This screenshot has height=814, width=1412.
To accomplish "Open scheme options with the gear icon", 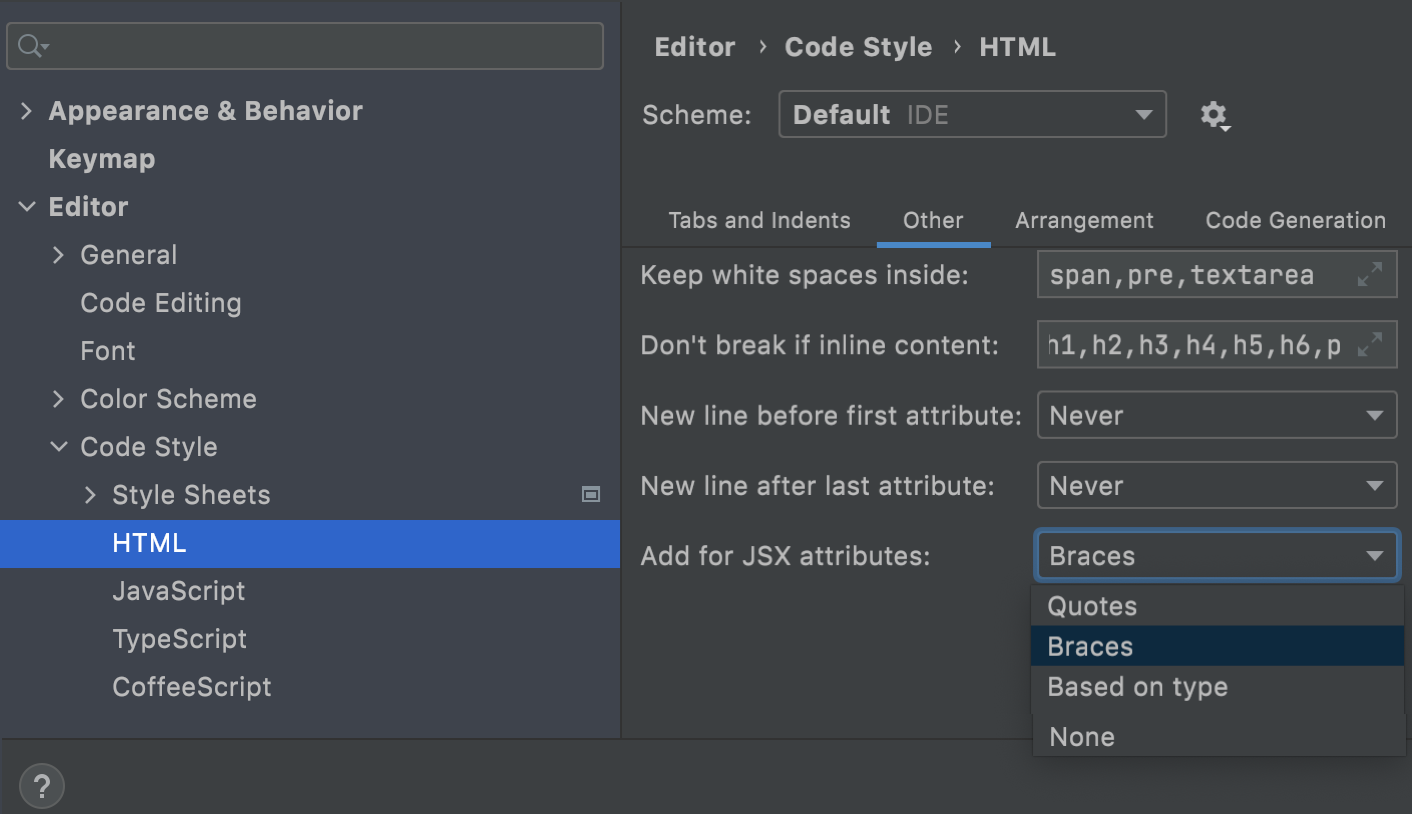I will (1215, 115).
